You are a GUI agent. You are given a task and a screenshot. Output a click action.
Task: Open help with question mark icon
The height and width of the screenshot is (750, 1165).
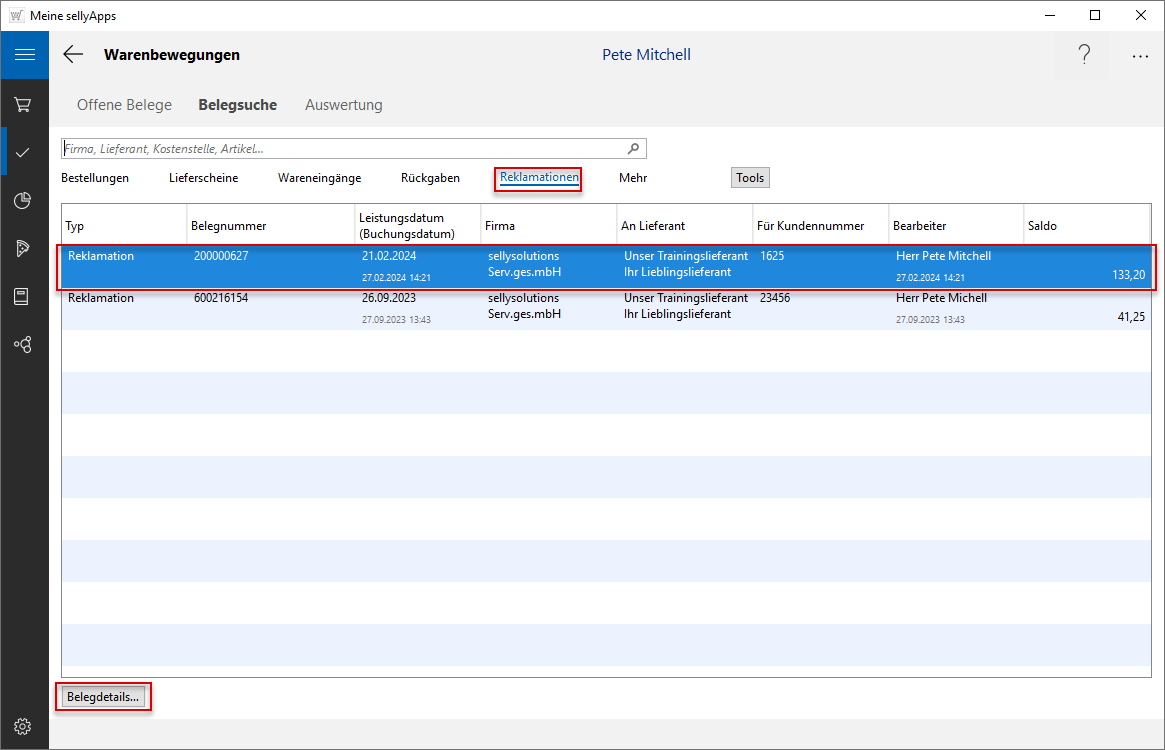(x=1084, y=55)
